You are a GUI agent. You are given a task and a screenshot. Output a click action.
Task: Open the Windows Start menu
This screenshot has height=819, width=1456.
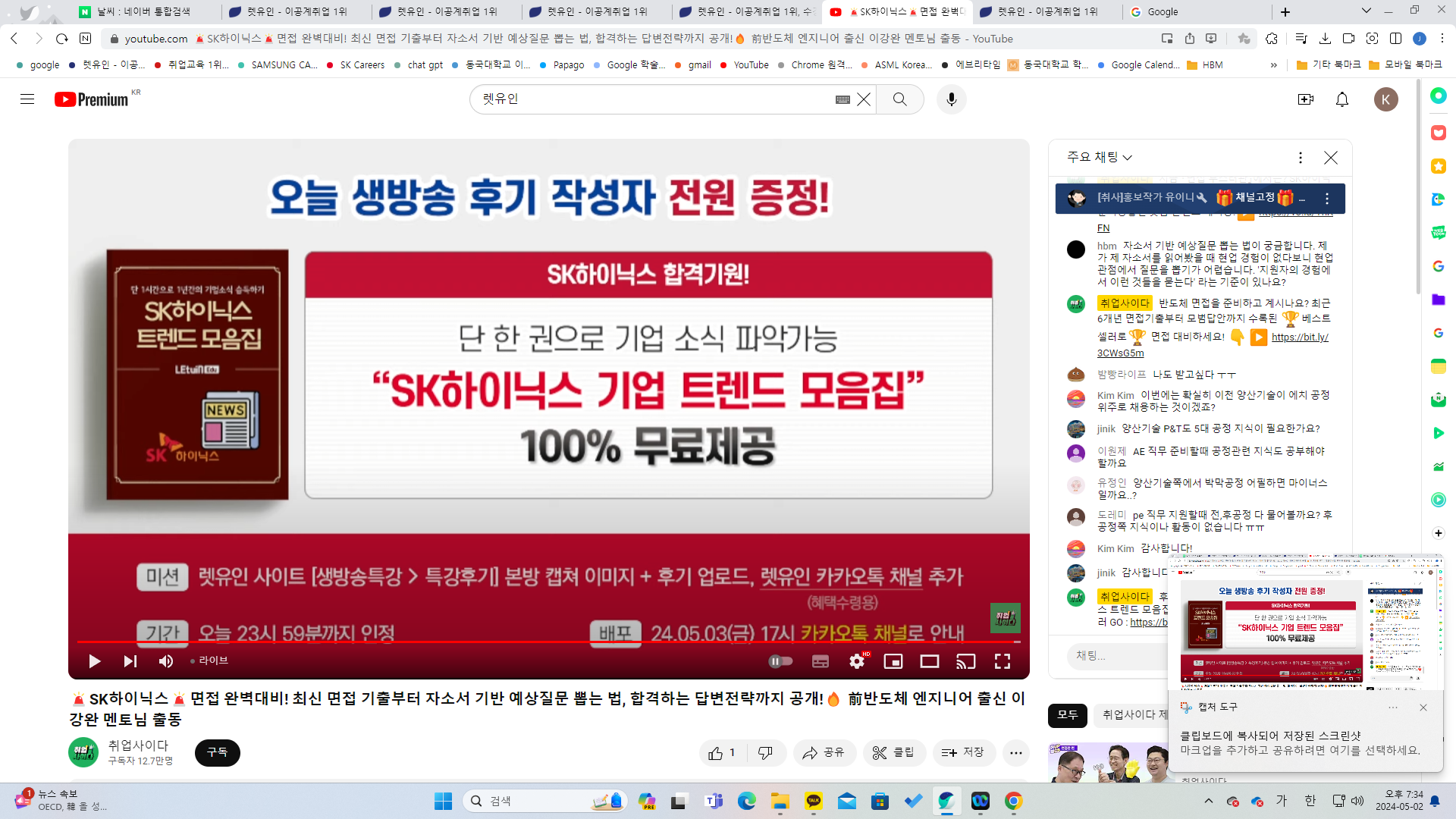tap(443, 801)
